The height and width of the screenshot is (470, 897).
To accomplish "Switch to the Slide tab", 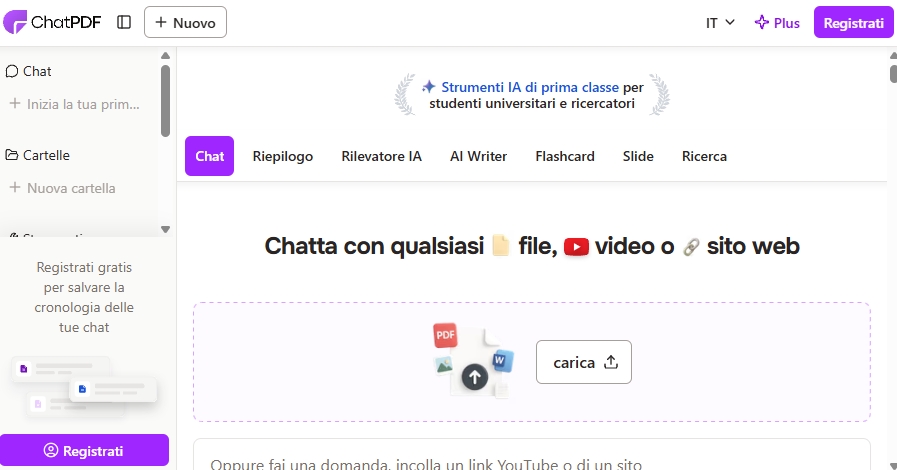I will pos(638,156).
